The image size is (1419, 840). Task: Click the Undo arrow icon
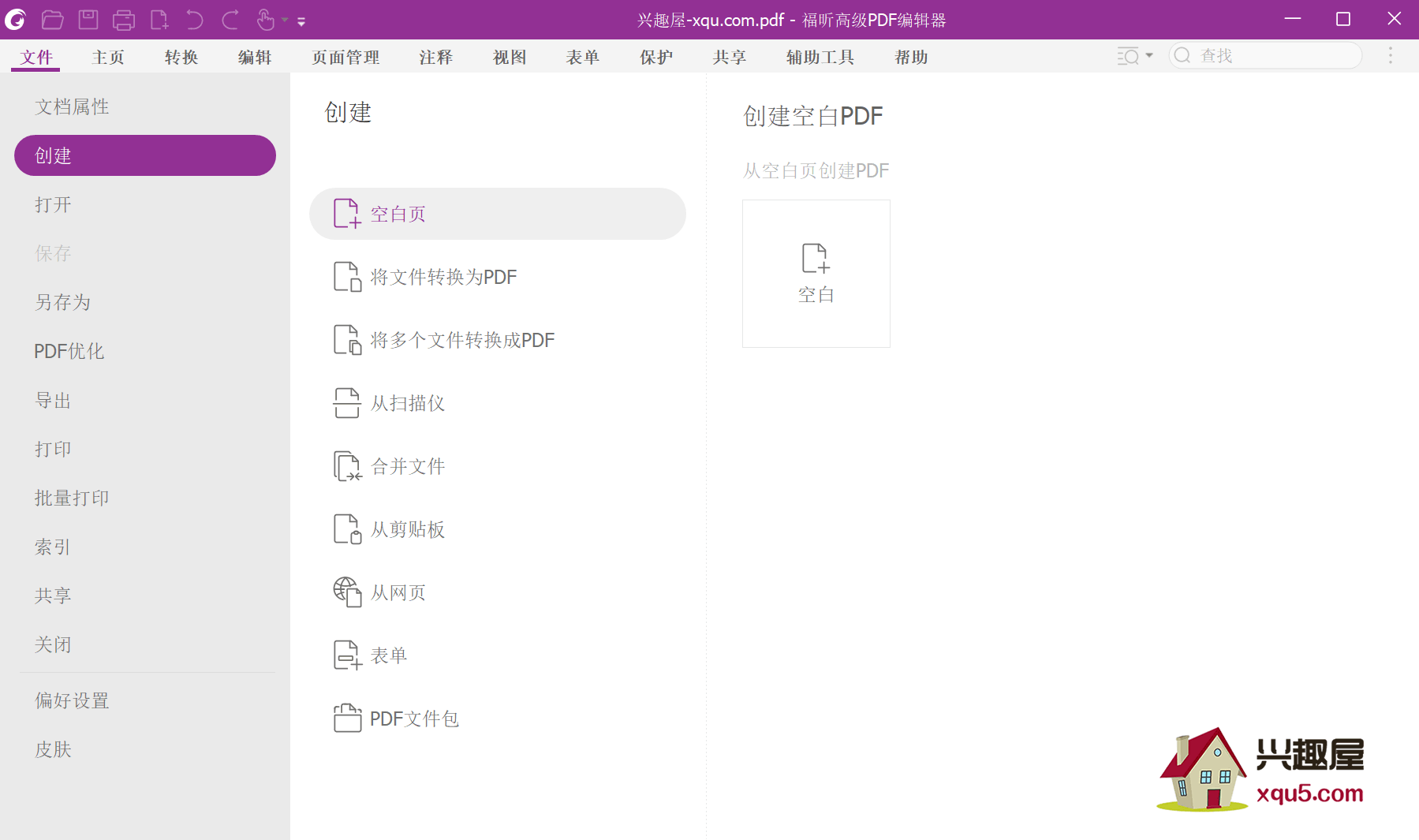(x=195, y=20)
